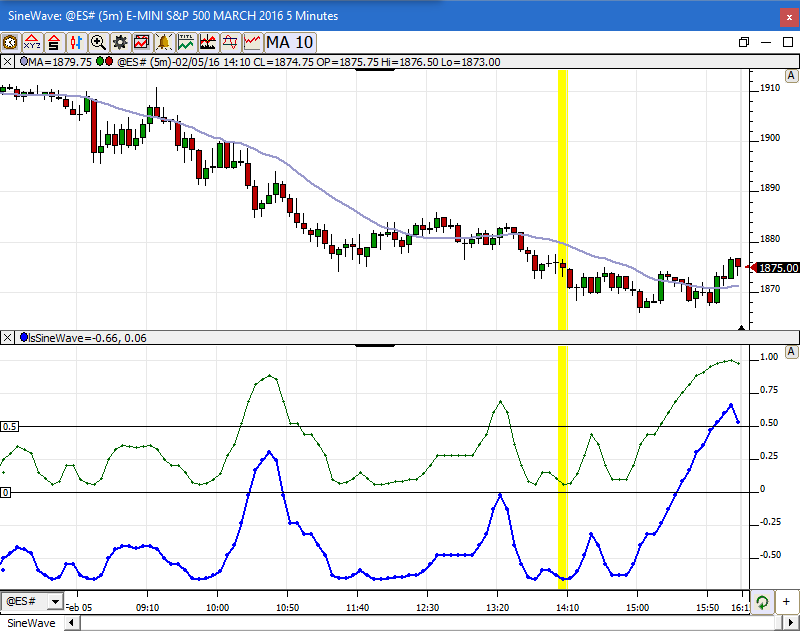Click the plus button at bottom right
Image resolution: width=800 pixels, height=631 pixels.
tap(787, 602)
